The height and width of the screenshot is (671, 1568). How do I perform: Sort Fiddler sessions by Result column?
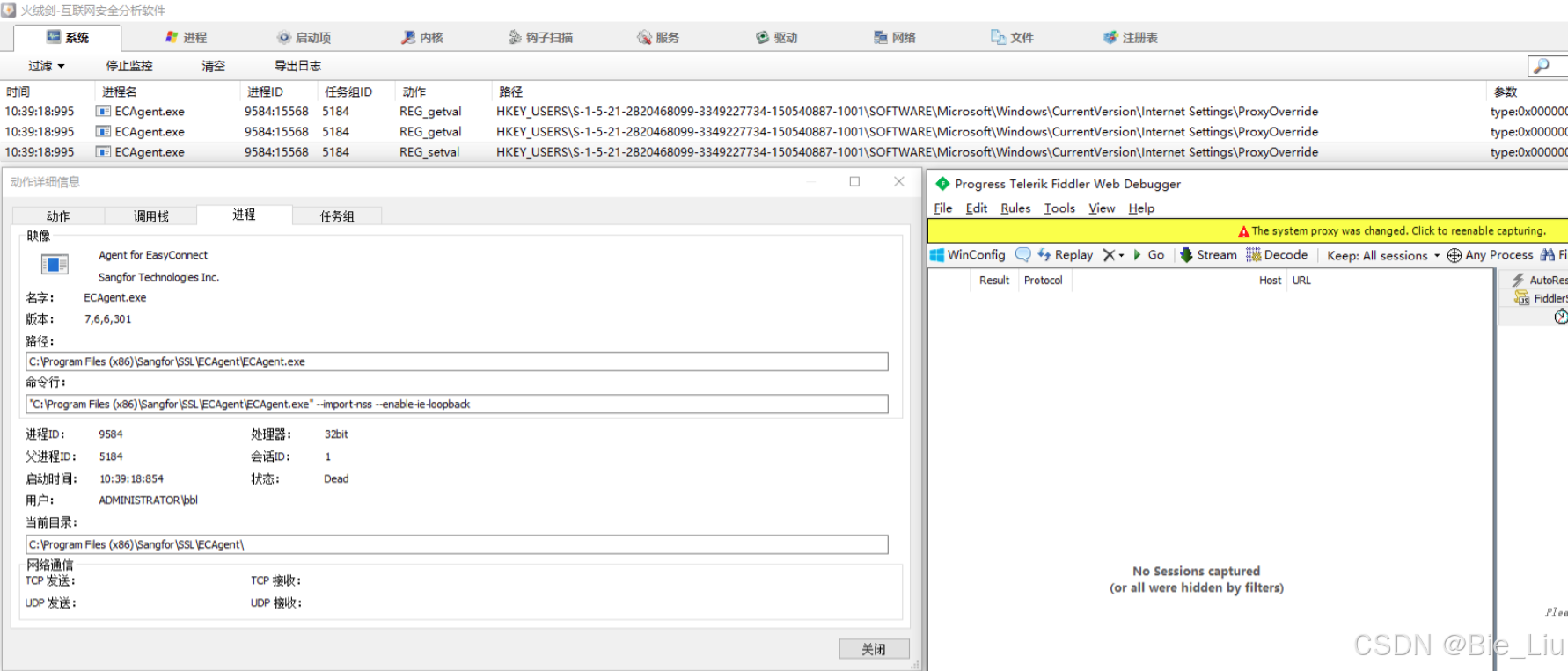[994, 281]
